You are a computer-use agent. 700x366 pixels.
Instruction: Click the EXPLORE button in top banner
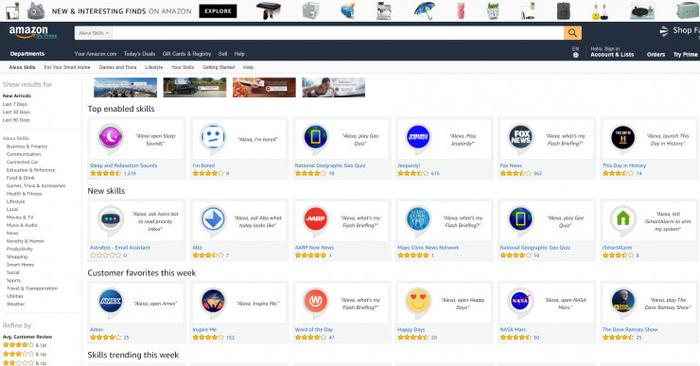[x=218, y=11]
